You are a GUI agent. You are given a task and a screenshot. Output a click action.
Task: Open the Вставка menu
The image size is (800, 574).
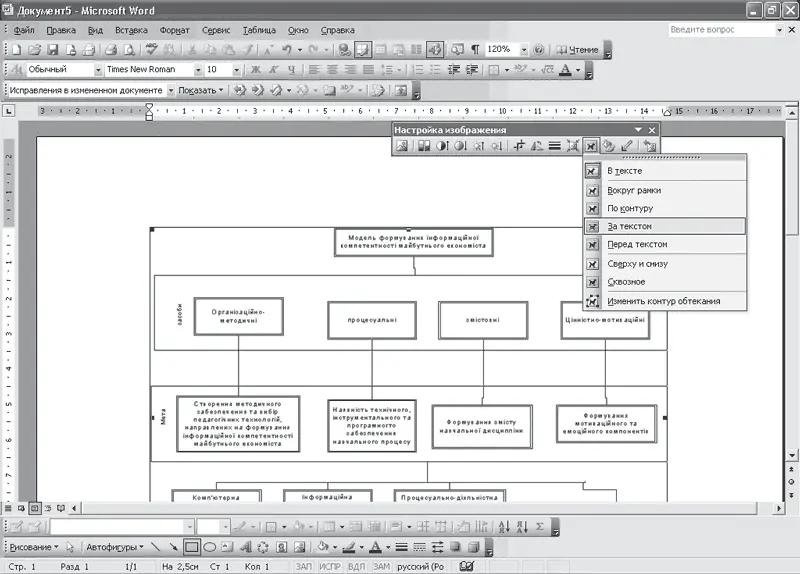(131, 30)
